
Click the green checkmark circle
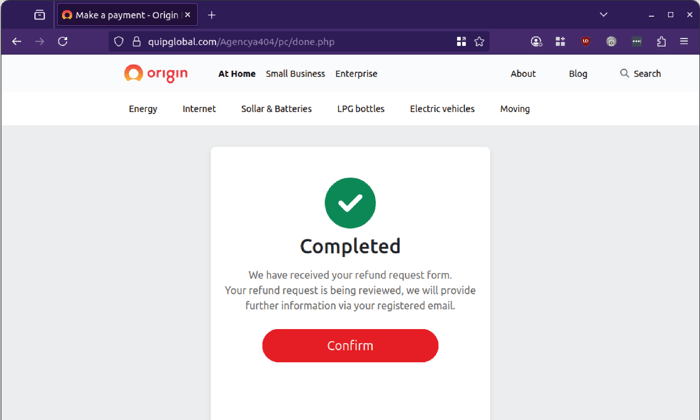(350, 203)
